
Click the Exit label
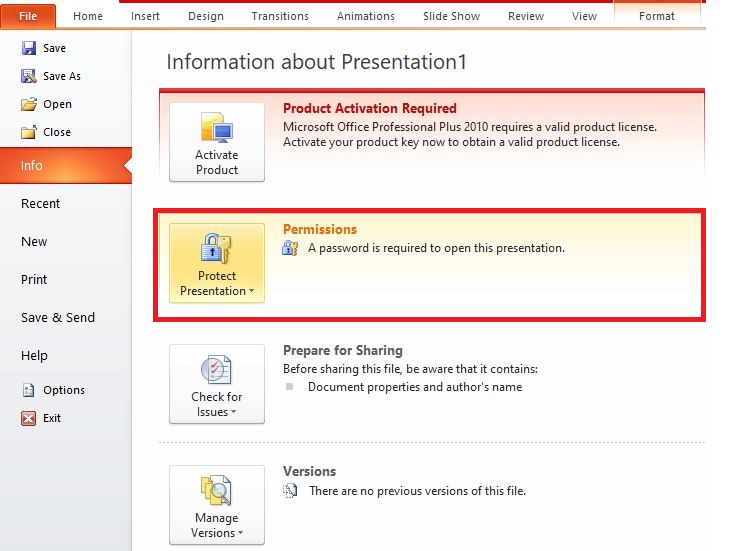(52, 418)
